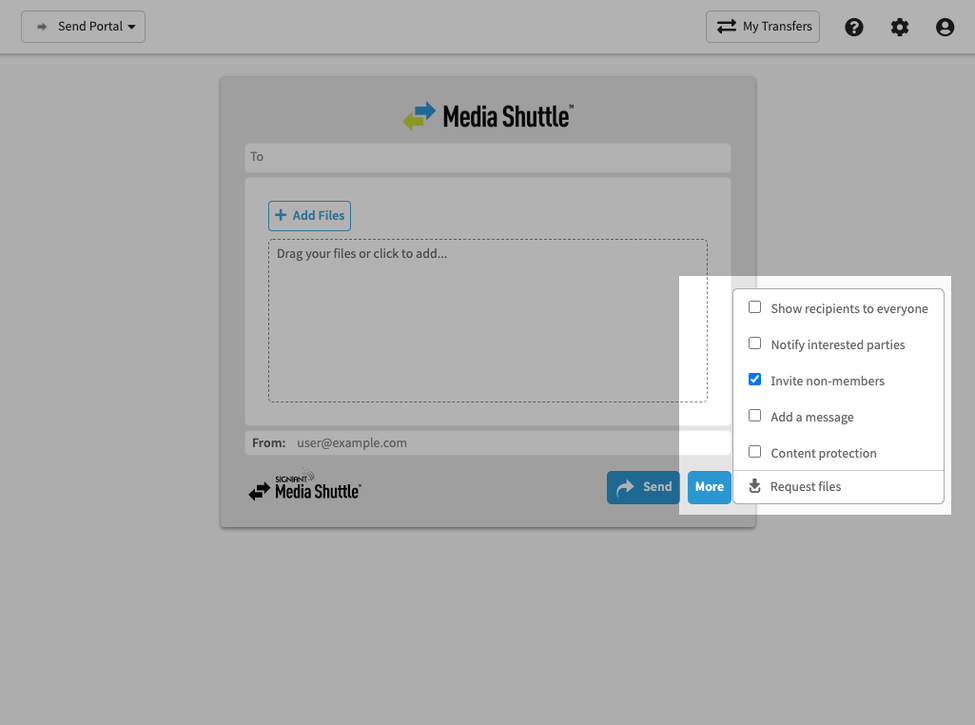The image size is (975, 725).
Task: Select Request files from the menu
Action: [805, 487]
